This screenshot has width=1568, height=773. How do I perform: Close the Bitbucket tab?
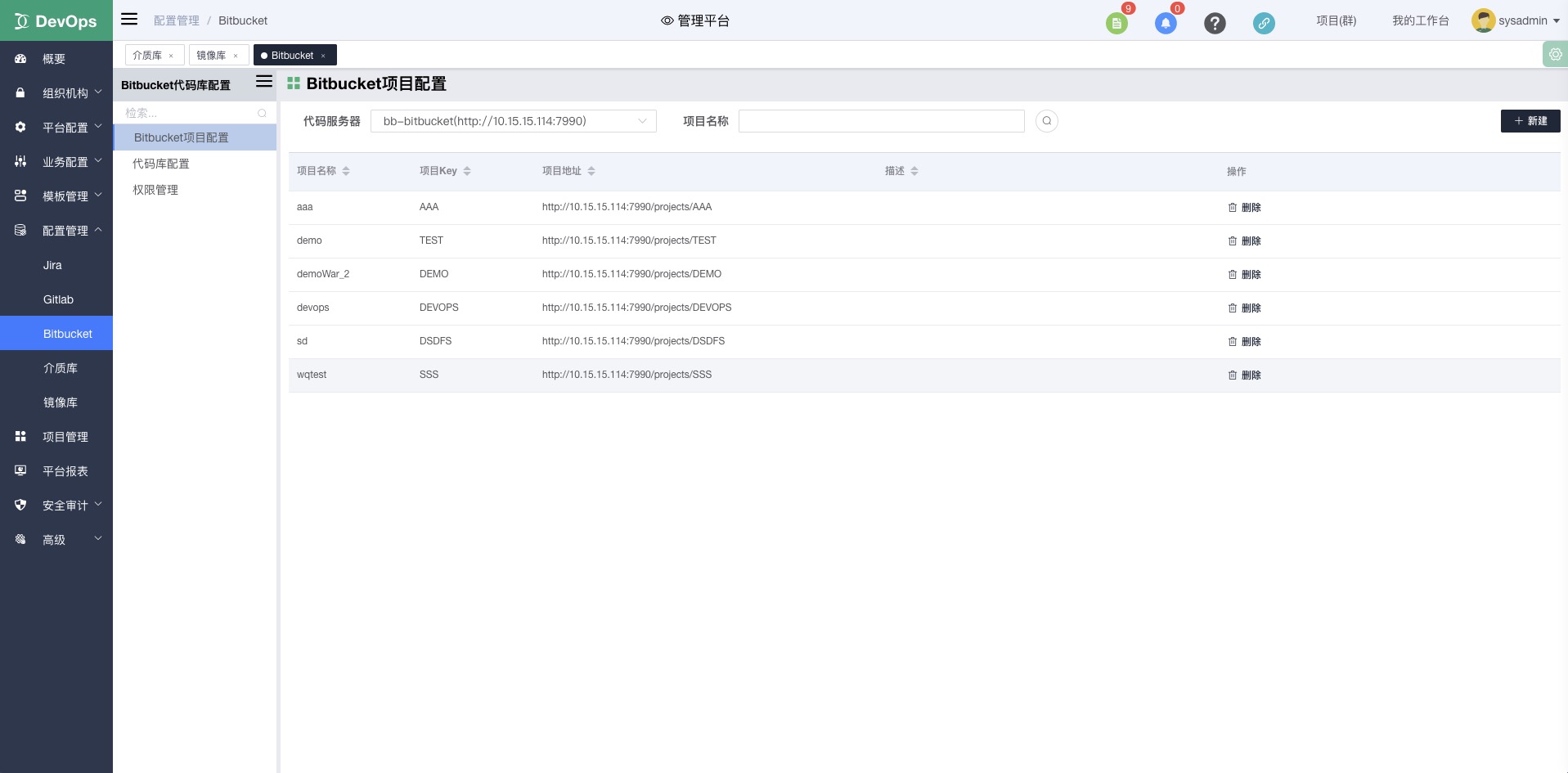323,56
